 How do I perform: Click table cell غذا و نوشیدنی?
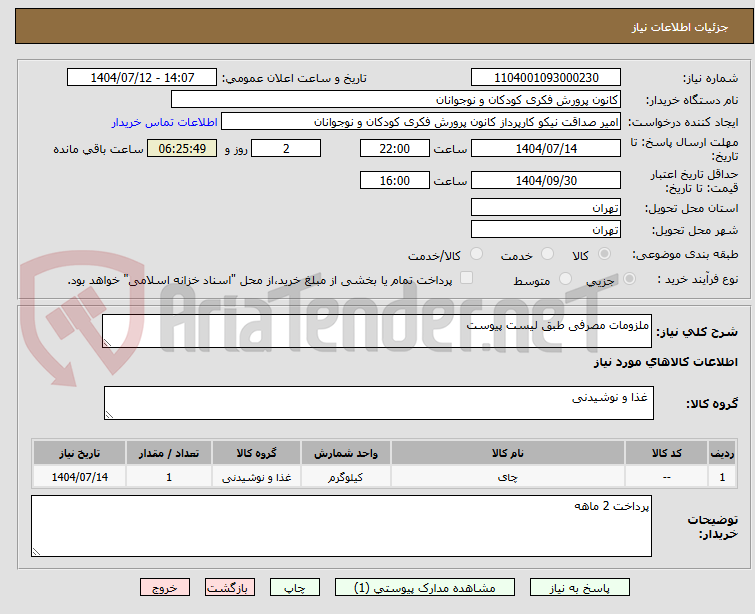pyautogui.click(x=256, y=477)
